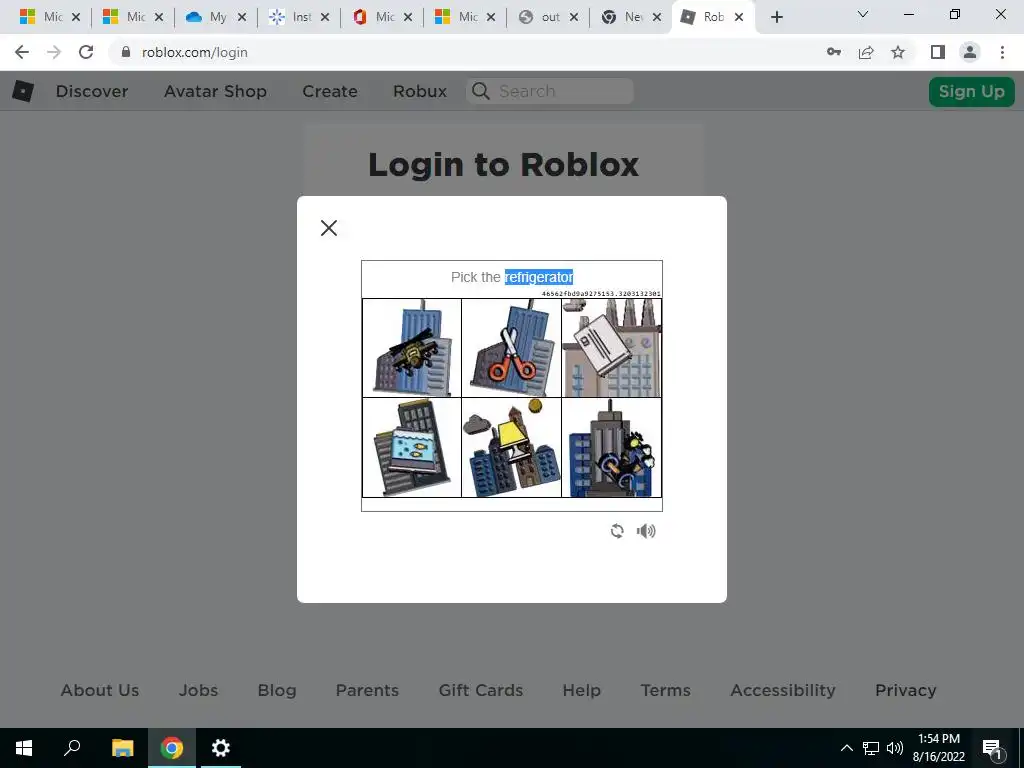Screen dimensions: 1024x768
Task: Go back with the browser back arrow
Action: tap(22, 52)
